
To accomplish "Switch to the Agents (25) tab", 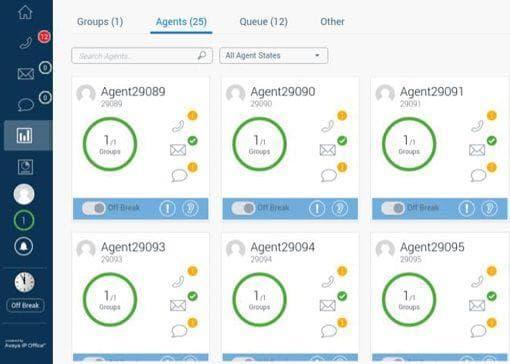I will click(x=181, y=22).
